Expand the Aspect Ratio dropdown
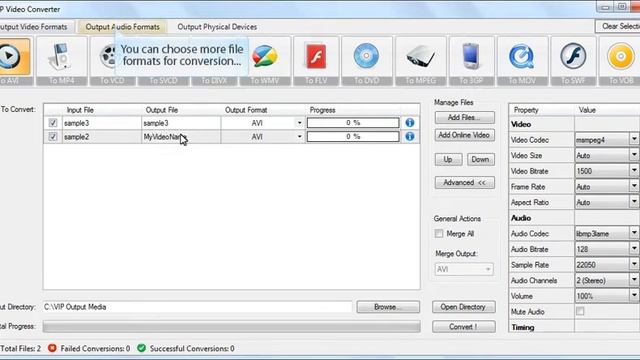Screen dimensions: 640x360 coord(634,202)
